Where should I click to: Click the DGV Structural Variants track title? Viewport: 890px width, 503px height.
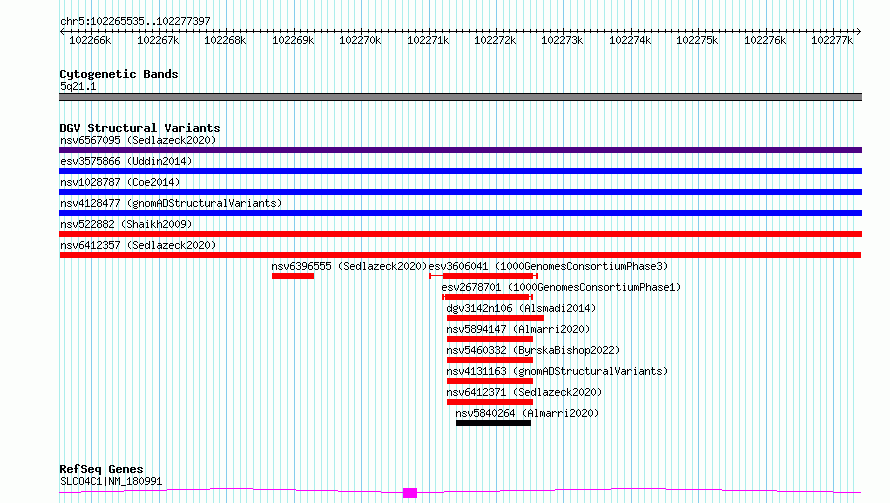(140, 128)
